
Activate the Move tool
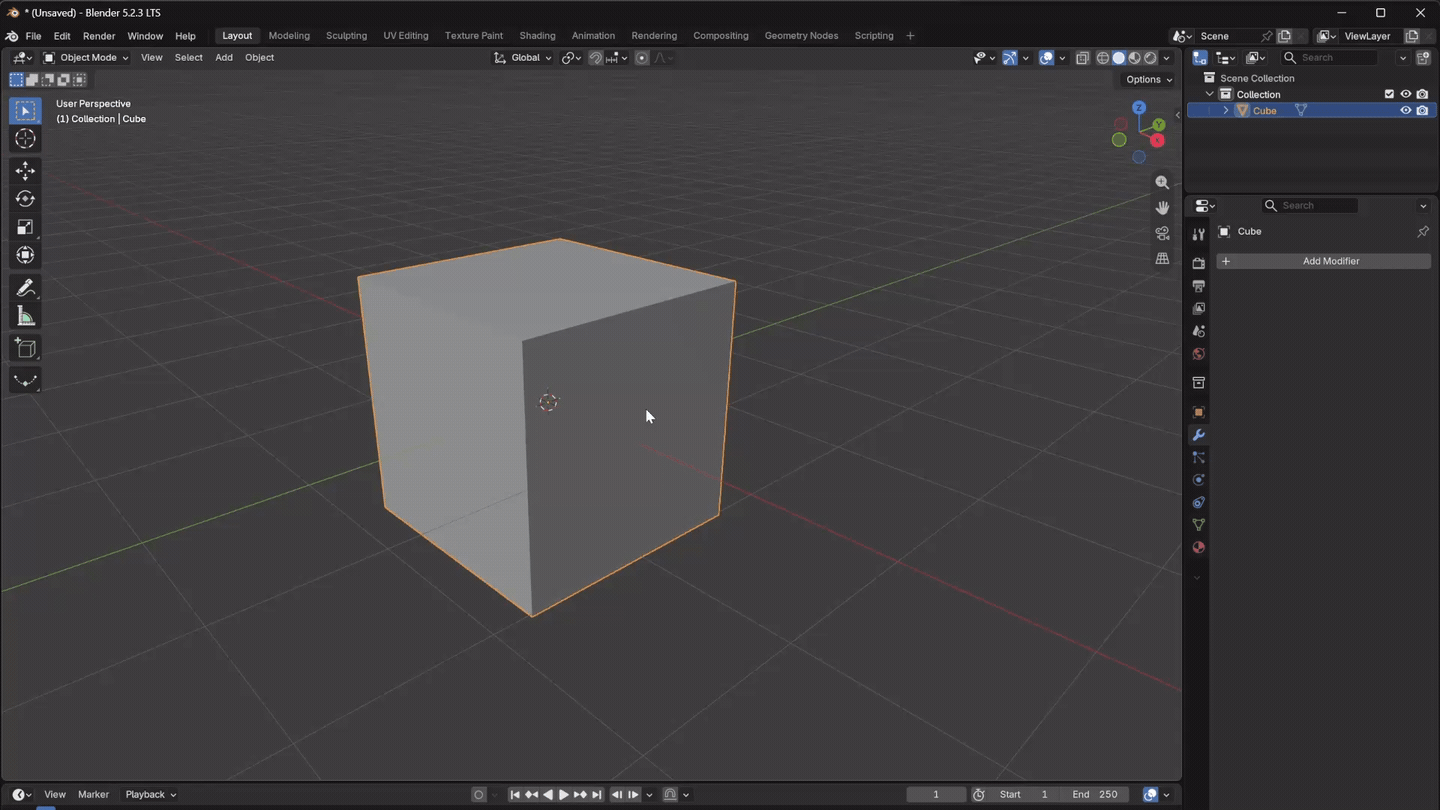25,171
